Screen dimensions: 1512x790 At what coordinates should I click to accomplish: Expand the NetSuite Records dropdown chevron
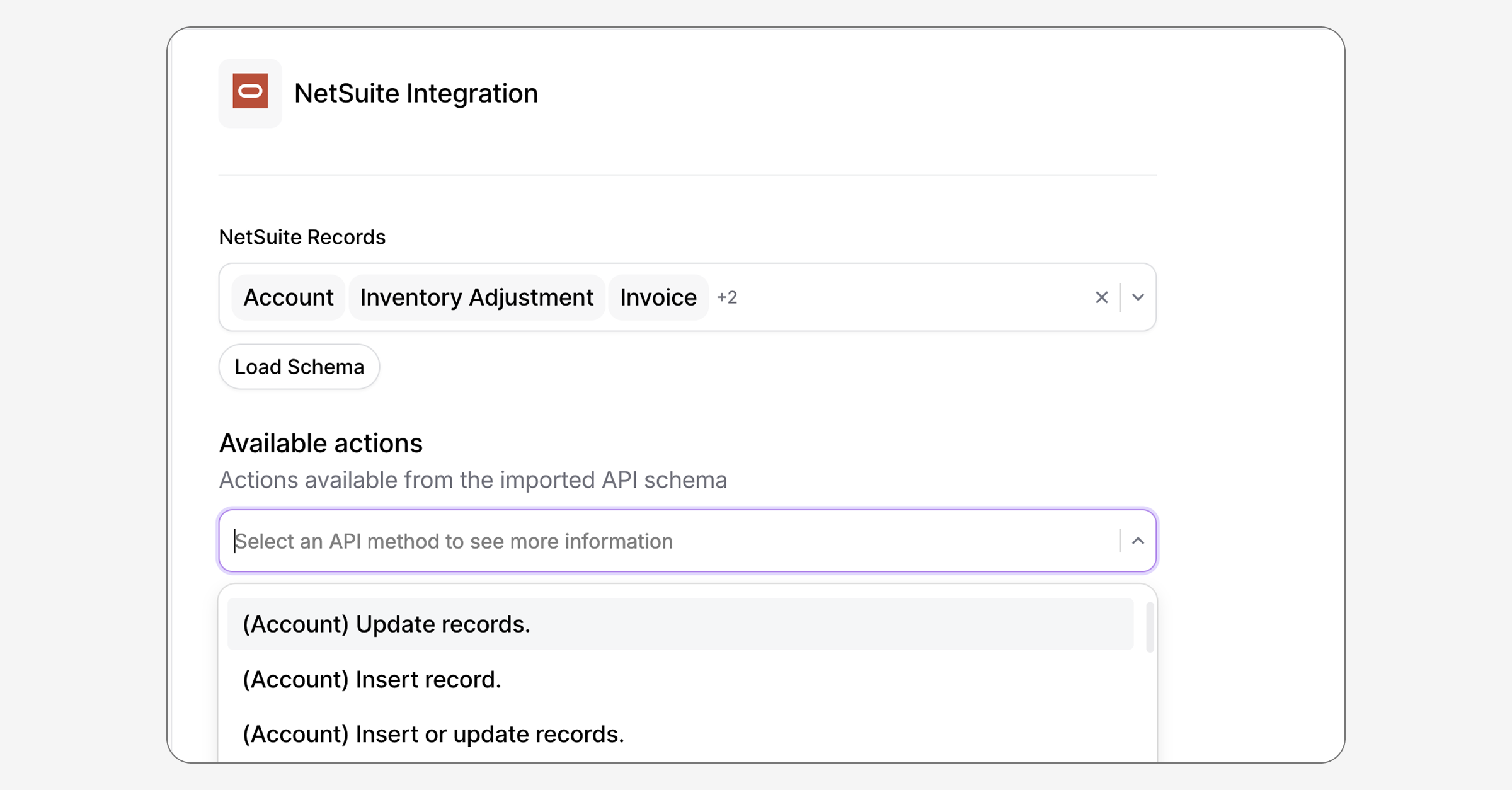[x=1138, y=297]
